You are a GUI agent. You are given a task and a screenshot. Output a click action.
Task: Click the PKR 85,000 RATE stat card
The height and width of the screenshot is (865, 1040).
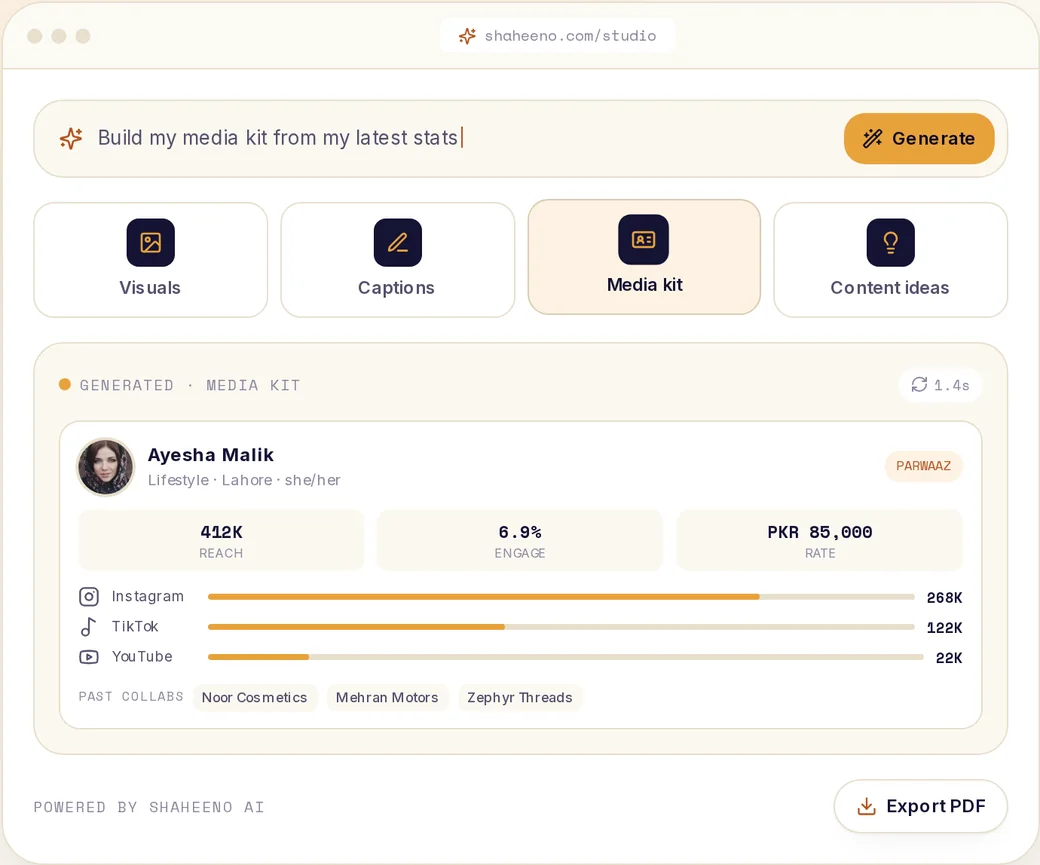[x=820, y=540]
